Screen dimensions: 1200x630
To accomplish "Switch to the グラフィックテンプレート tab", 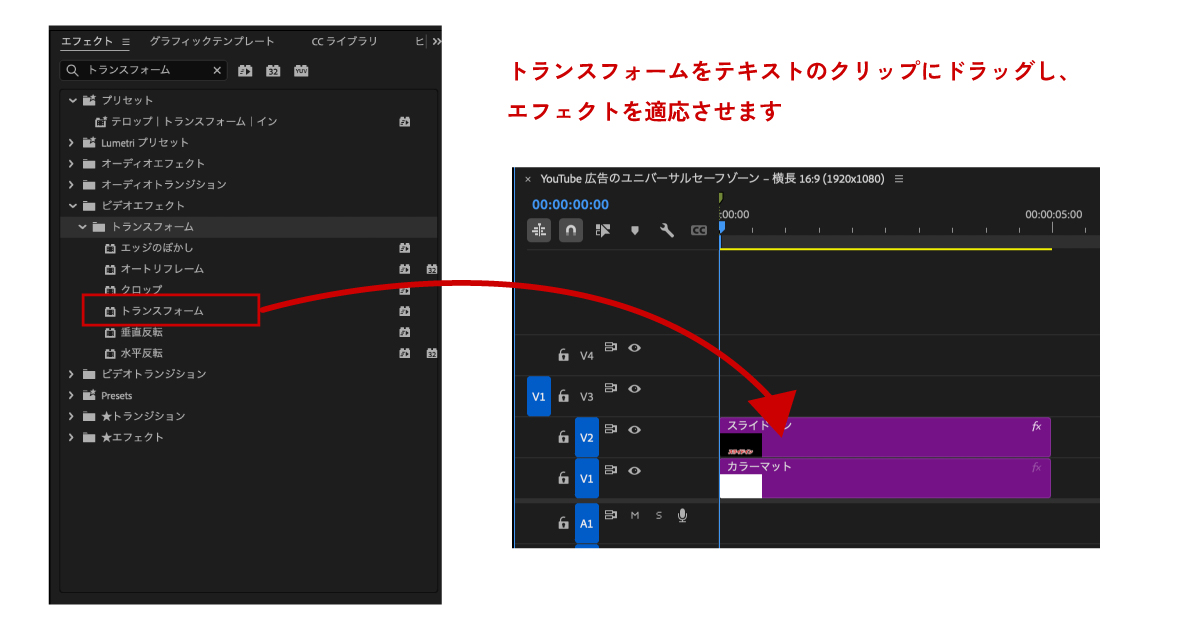I will 212,41.
